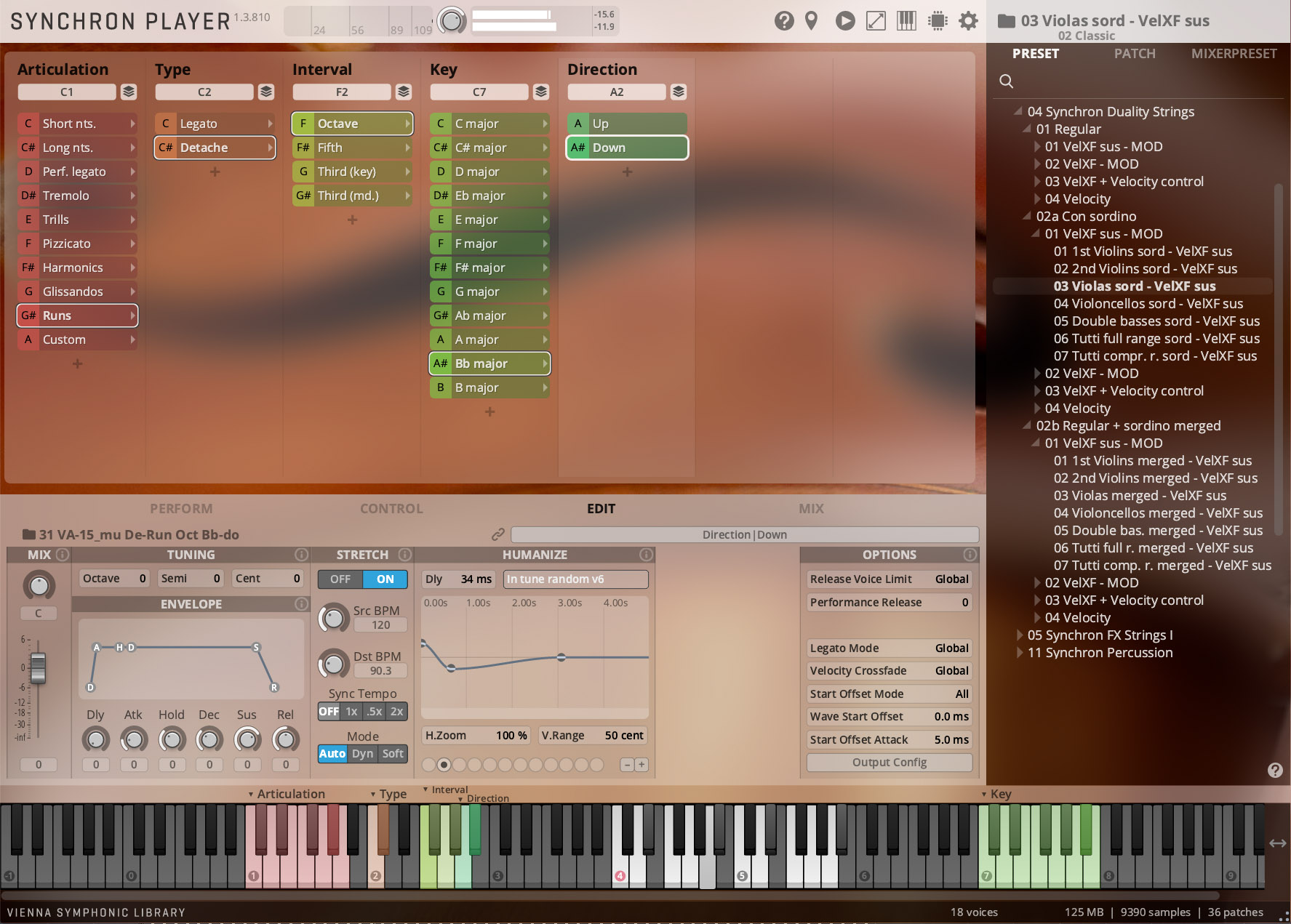1291x924 pixels.
Task: Click the humanize Dly 34 ms field
Action: (458, 579)
